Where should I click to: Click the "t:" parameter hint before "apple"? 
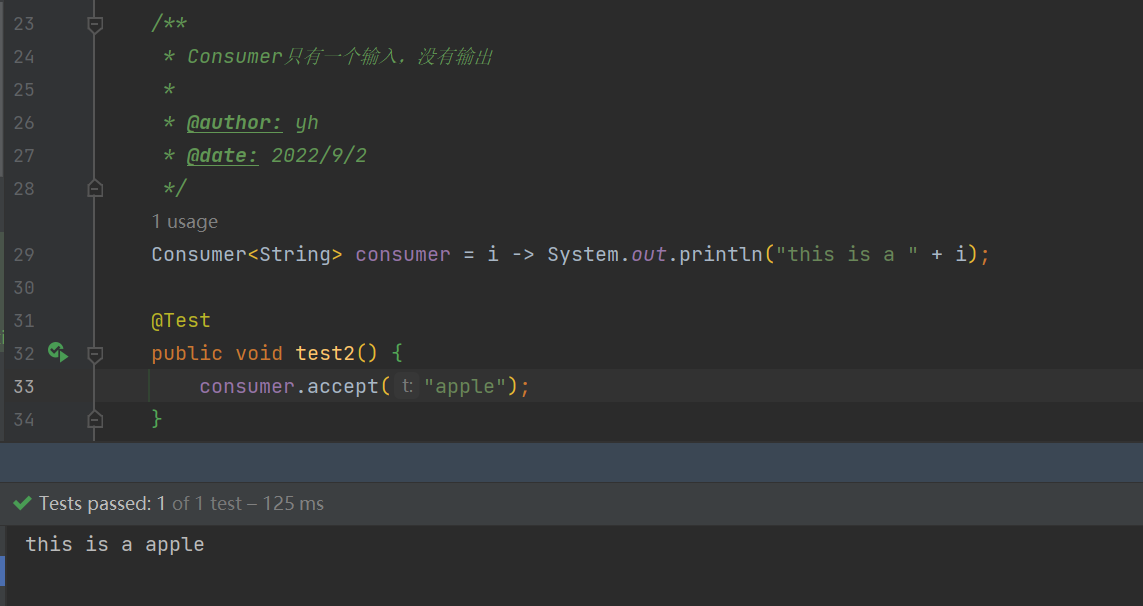click(407, 386)
